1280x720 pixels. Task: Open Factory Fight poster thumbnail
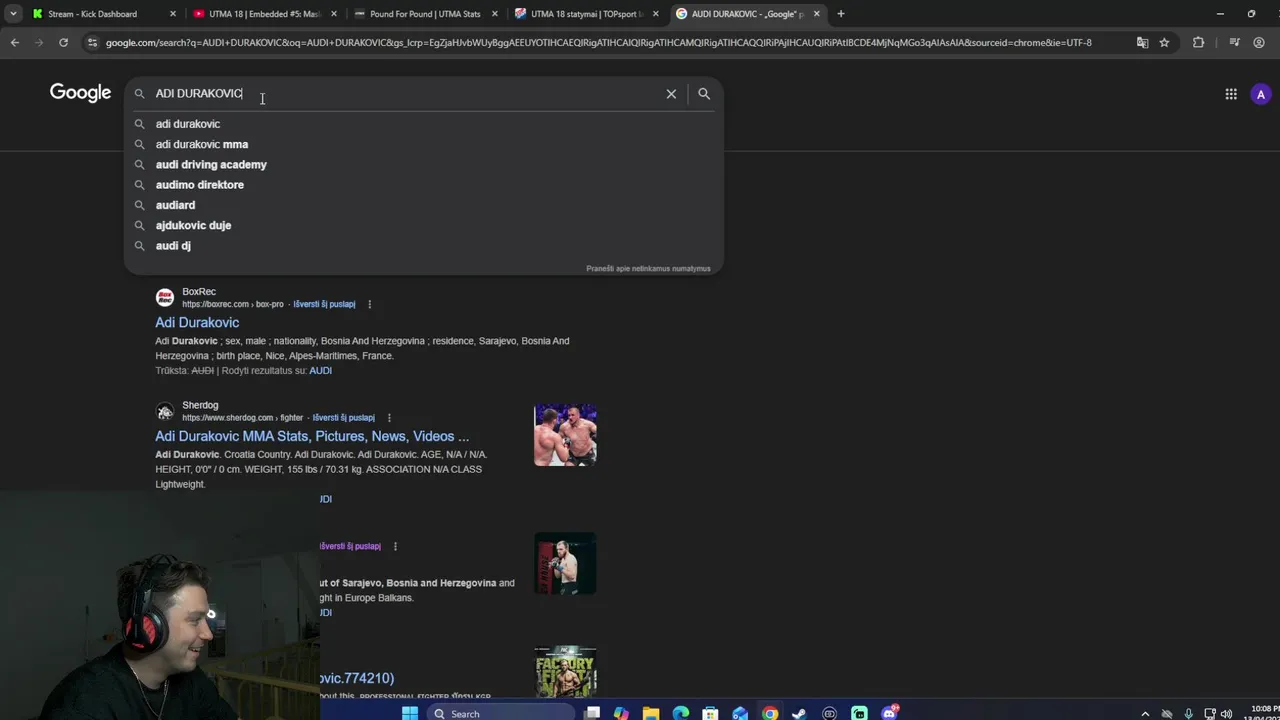point(565,671)
